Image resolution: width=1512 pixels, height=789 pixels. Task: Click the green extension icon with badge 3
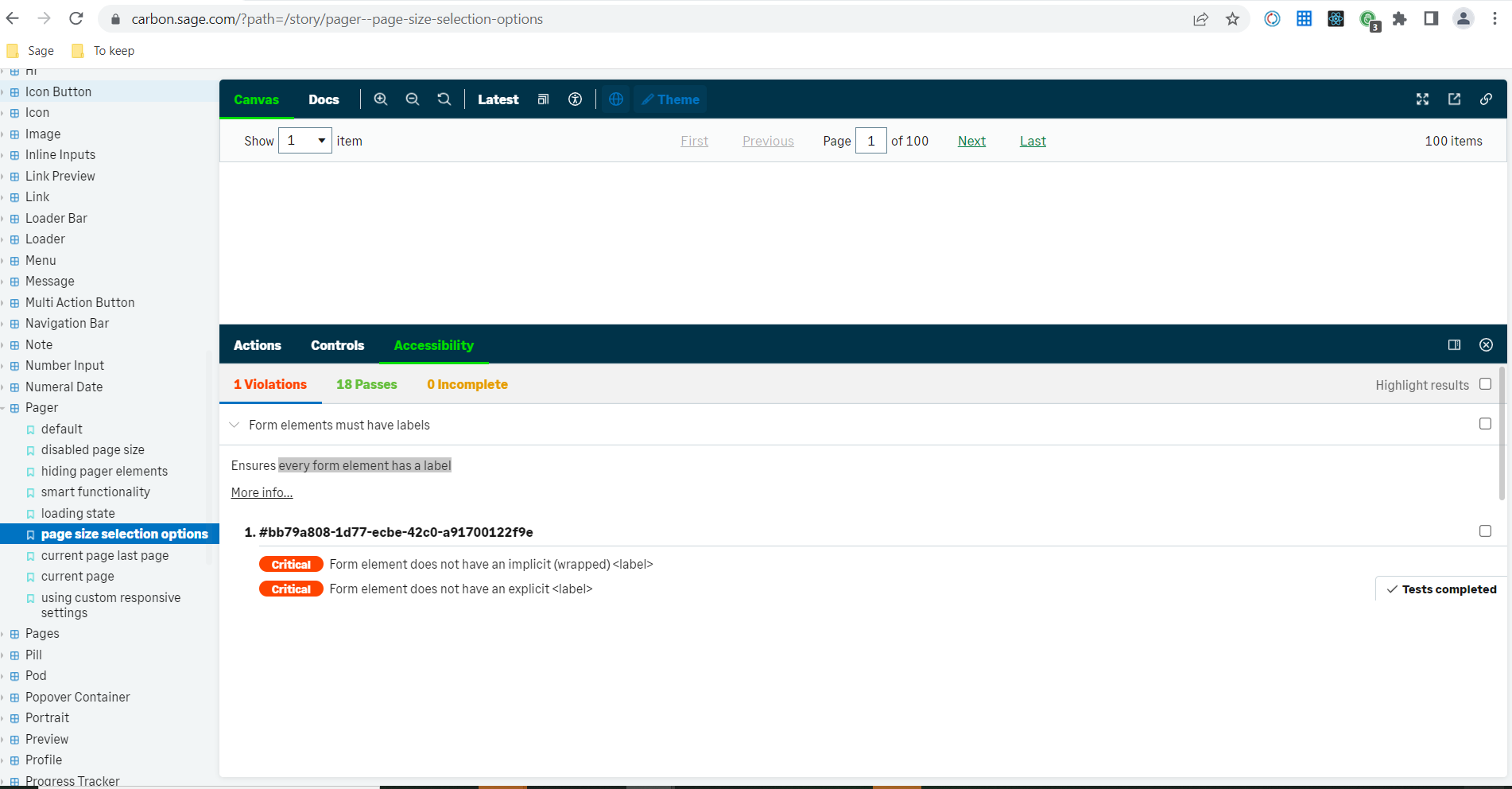1369,21
